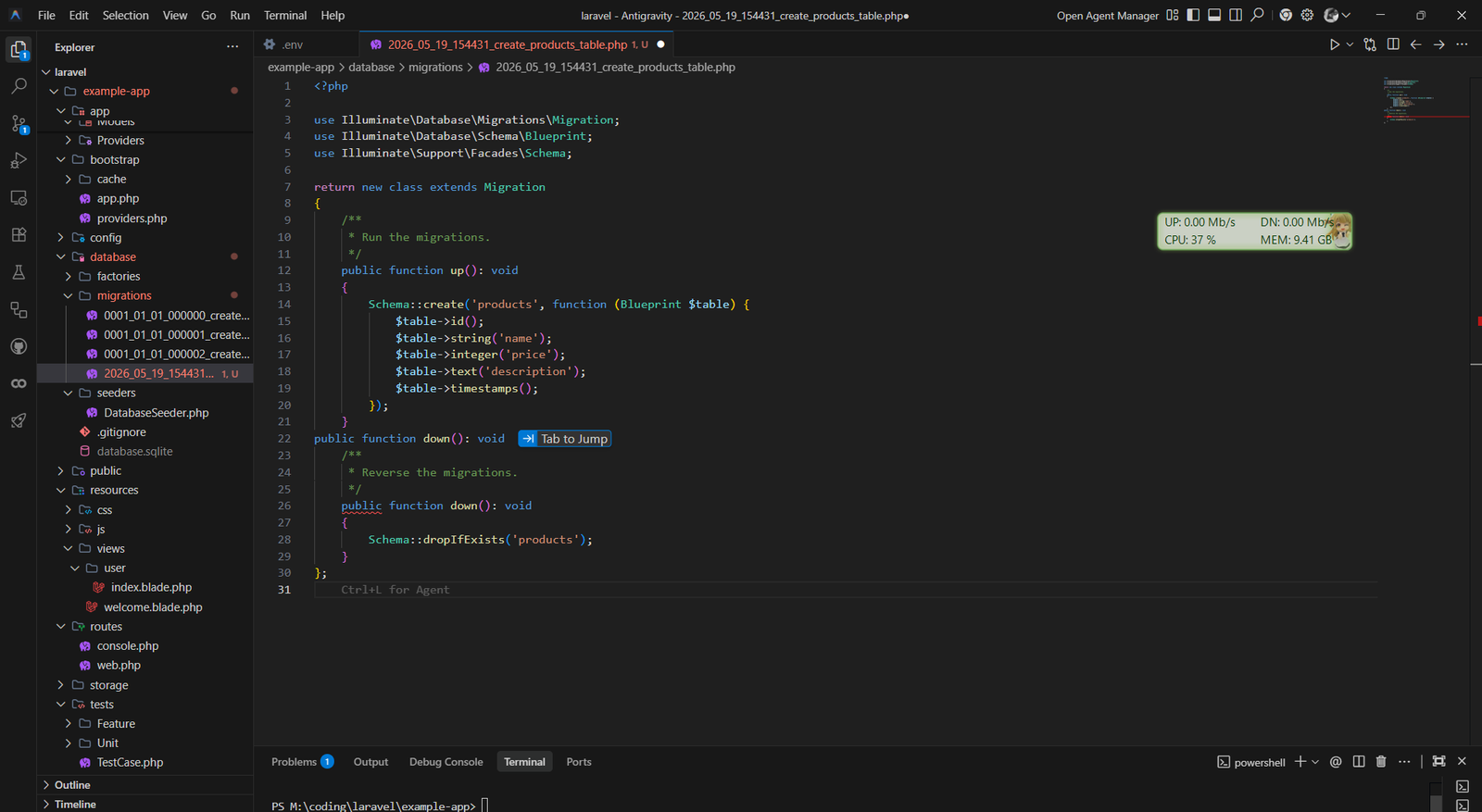Viewport: 1482px width, 812px height.
Task: Open the Run and Debug view
Action: pyautogui.click(x=19, y=160)
